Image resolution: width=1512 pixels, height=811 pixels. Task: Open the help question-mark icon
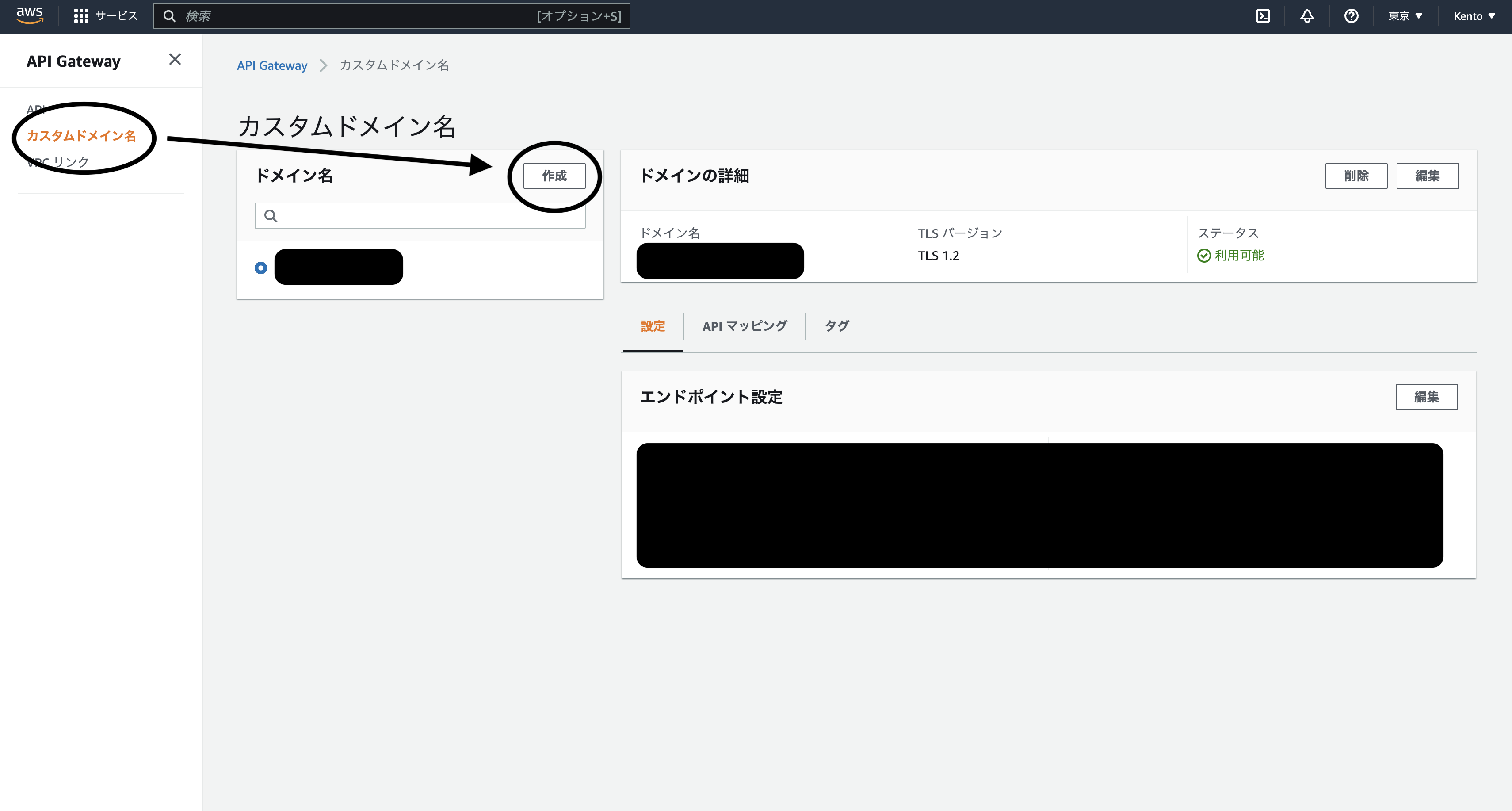pos(1351,16)
